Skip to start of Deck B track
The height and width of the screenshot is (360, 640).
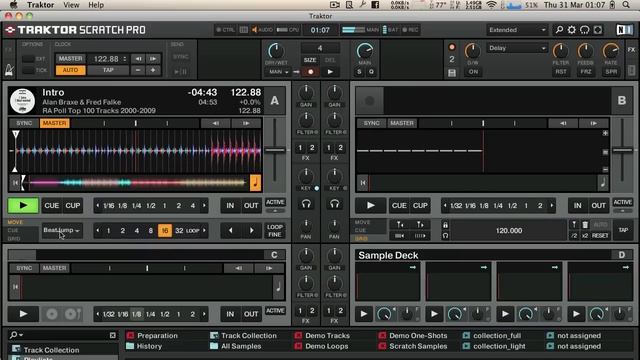point(363,183)
